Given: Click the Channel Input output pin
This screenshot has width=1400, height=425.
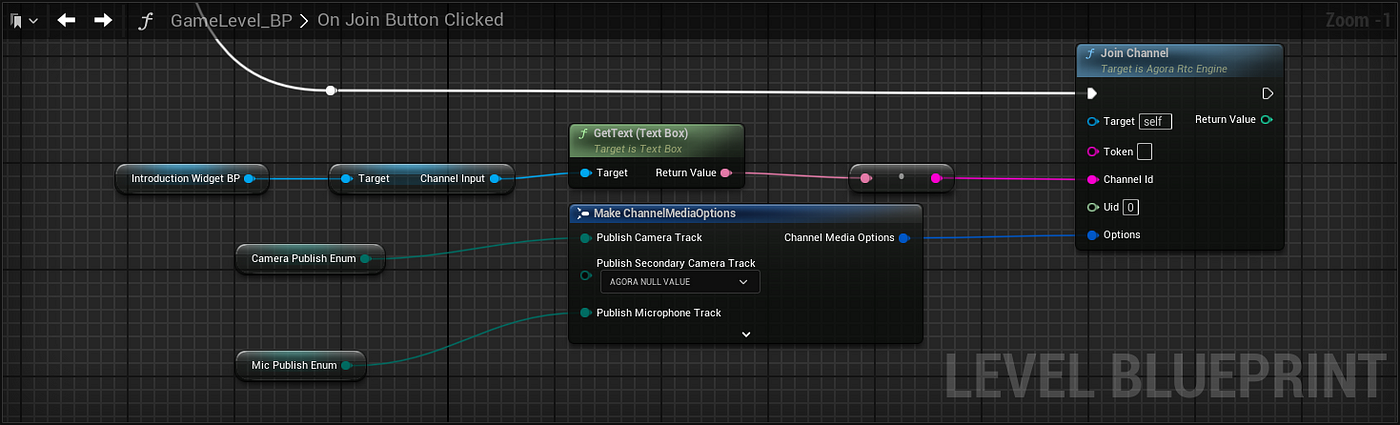Looking at the screenshot, I should coord(495,179).
